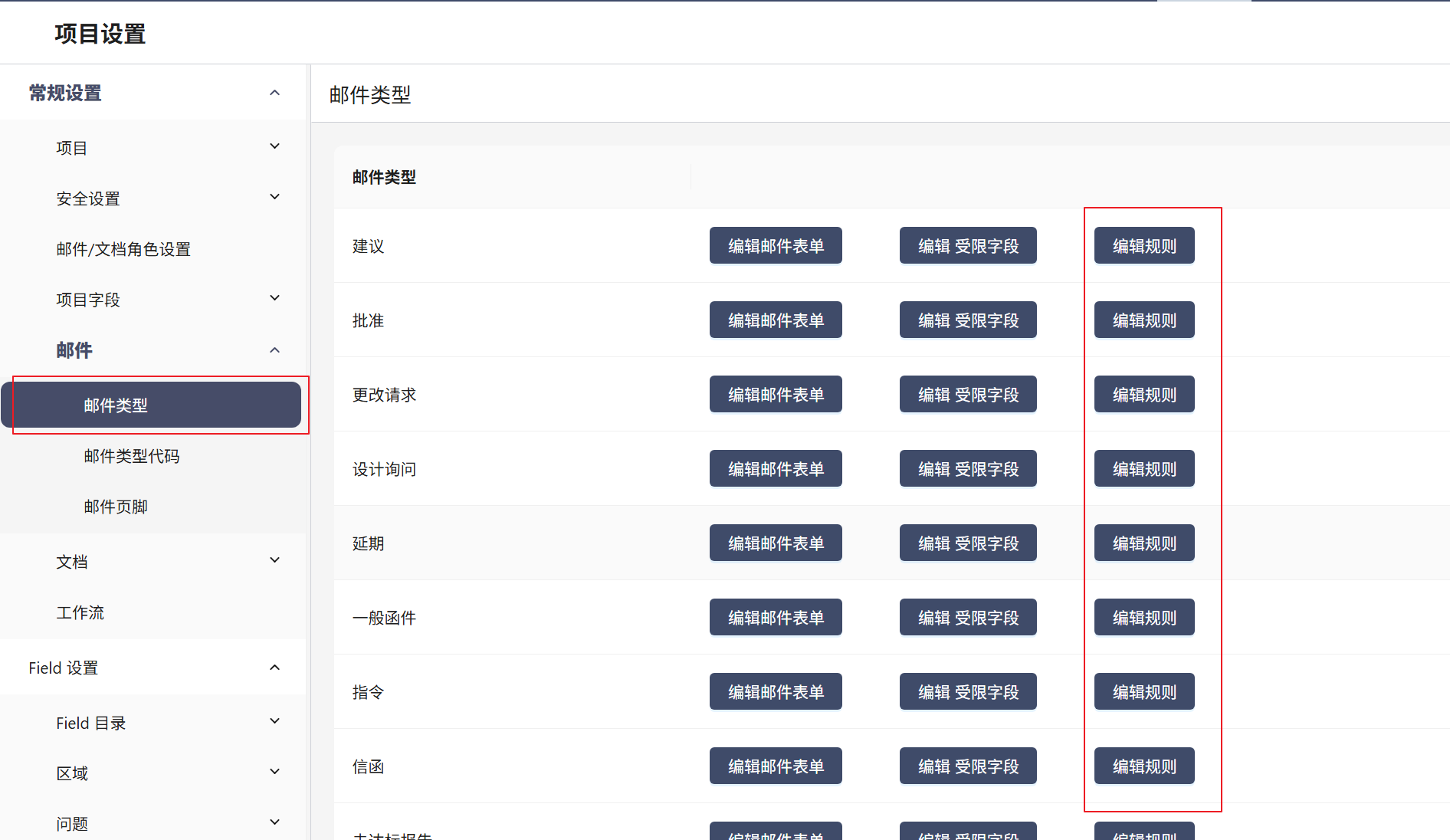The width and height of the screenshot is (1450, 840).
Task: Go to 邮件页脚 settings
Action: click(116, 507)
